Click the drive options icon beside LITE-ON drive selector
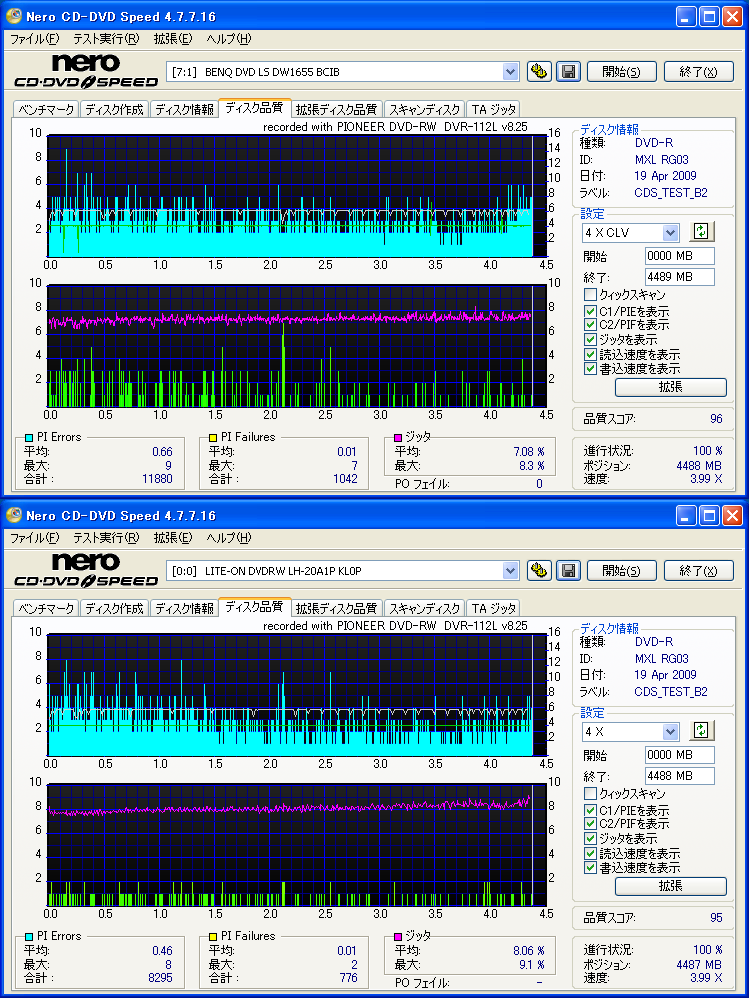 point(539,570)
